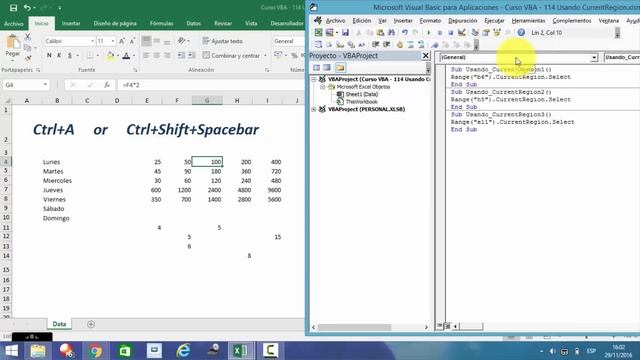Click Combinar y centrar button
This screenshot has height=360, width=640.
(231, 56)
